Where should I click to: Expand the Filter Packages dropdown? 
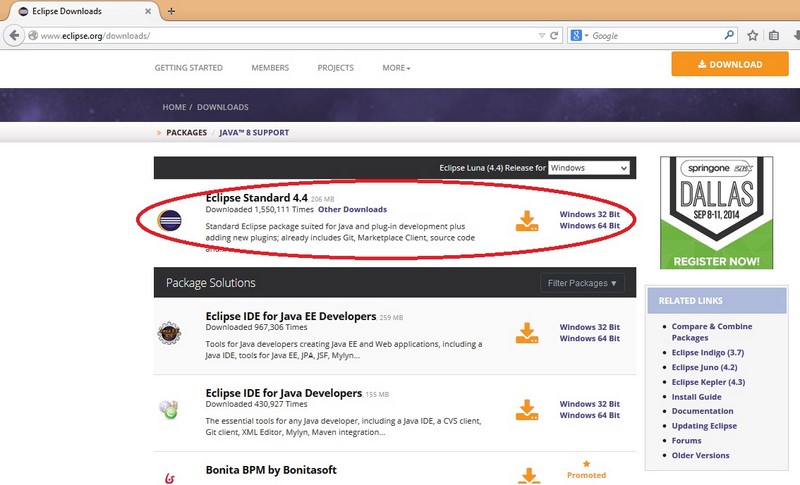[x=583, y=283]
